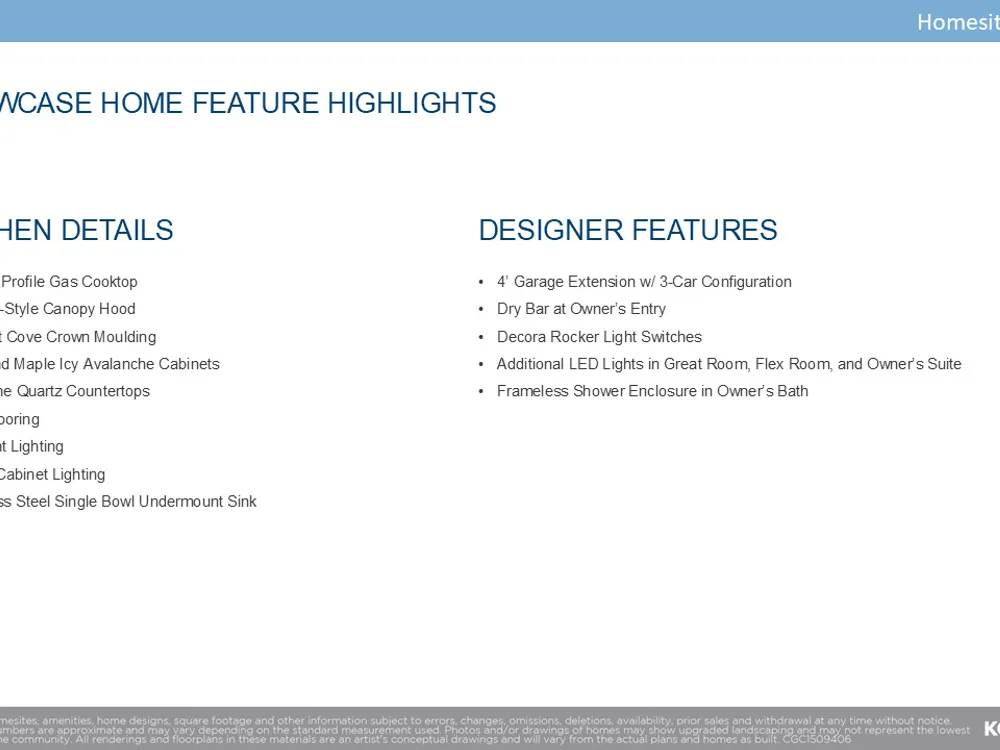Select the Dry Bar at Owner's Entry item
Viewport: 1000px width, 750px height.
[x=581, y=309]
